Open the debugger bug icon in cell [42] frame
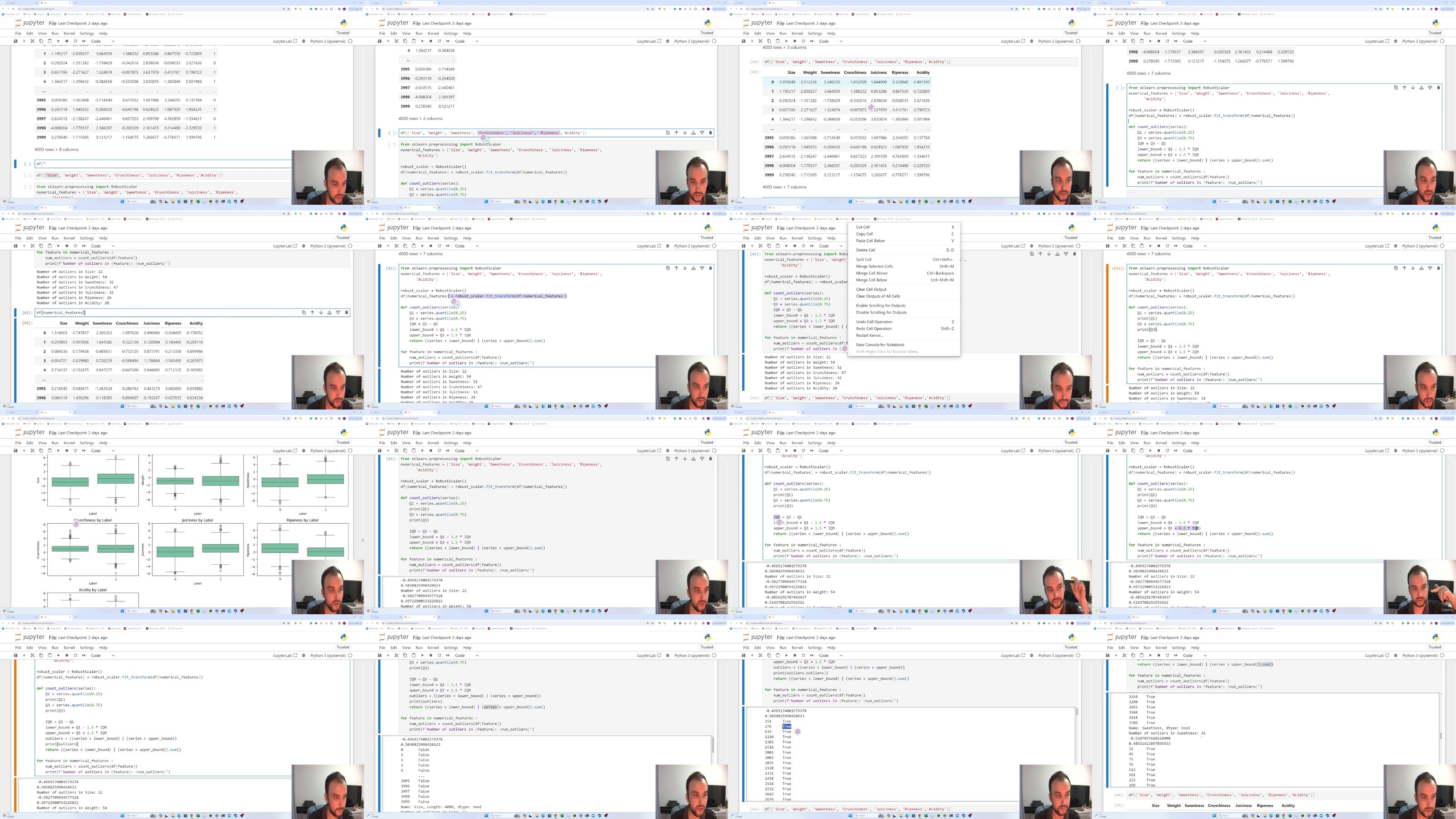Screen dimensions: 1456x819 pos(303,246)
